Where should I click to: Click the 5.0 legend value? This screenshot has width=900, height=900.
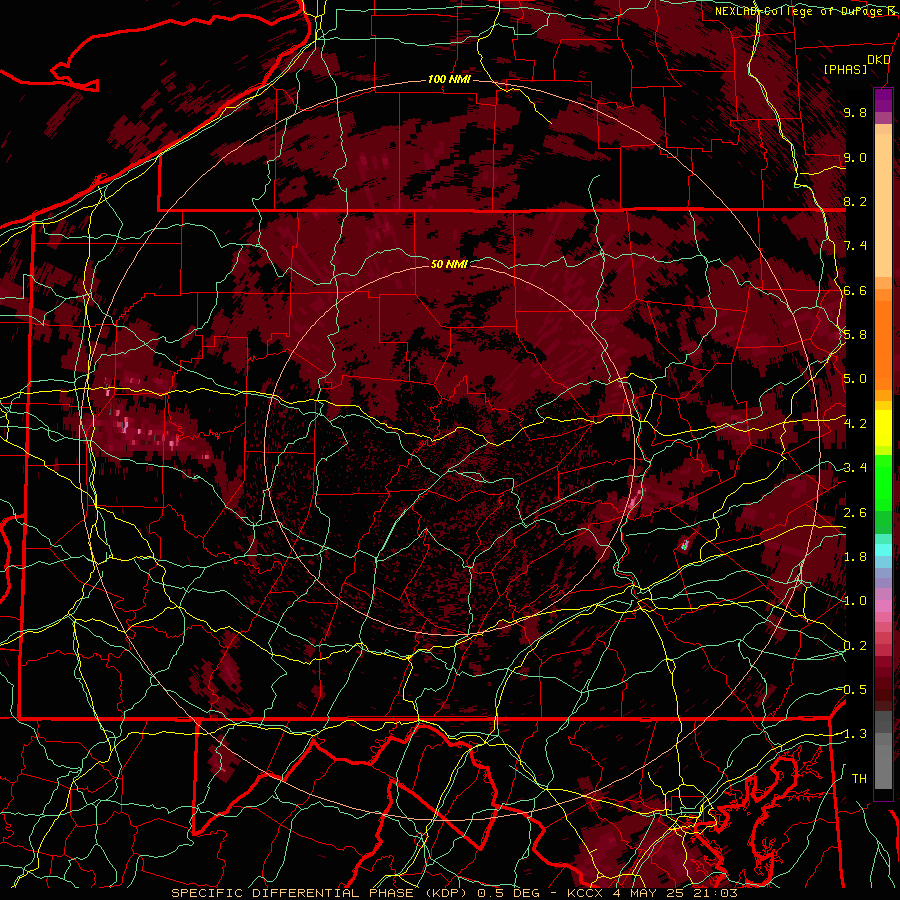855,379
